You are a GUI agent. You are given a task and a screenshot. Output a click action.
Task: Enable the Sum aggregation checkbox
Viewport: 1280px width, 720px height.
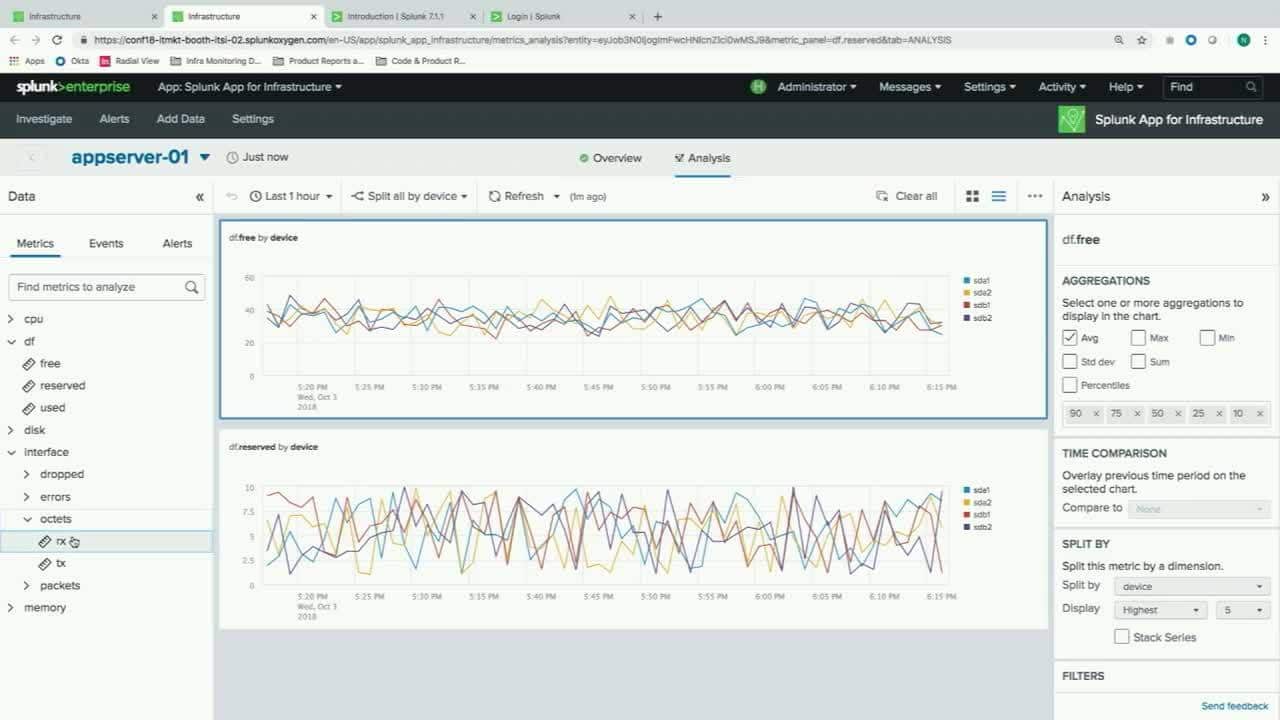[1138, 362]
